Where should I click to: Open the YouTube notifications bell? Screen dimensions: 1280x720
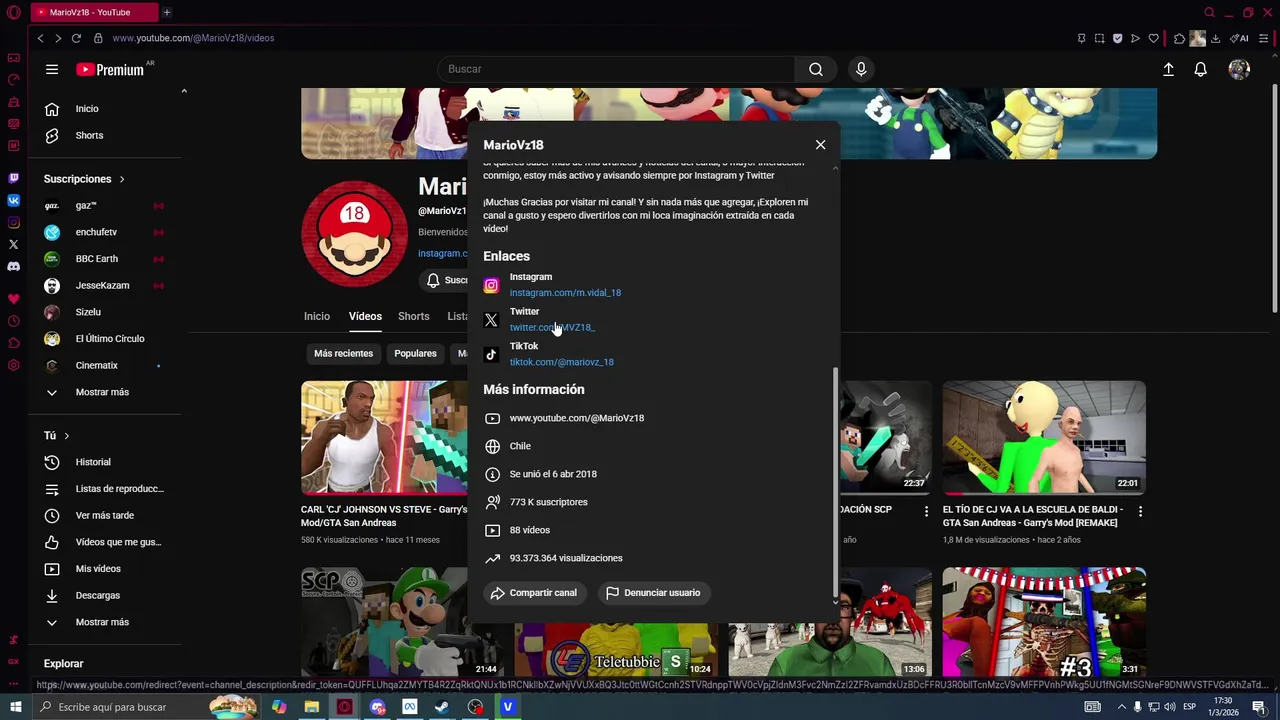[x=1200, y=69]
